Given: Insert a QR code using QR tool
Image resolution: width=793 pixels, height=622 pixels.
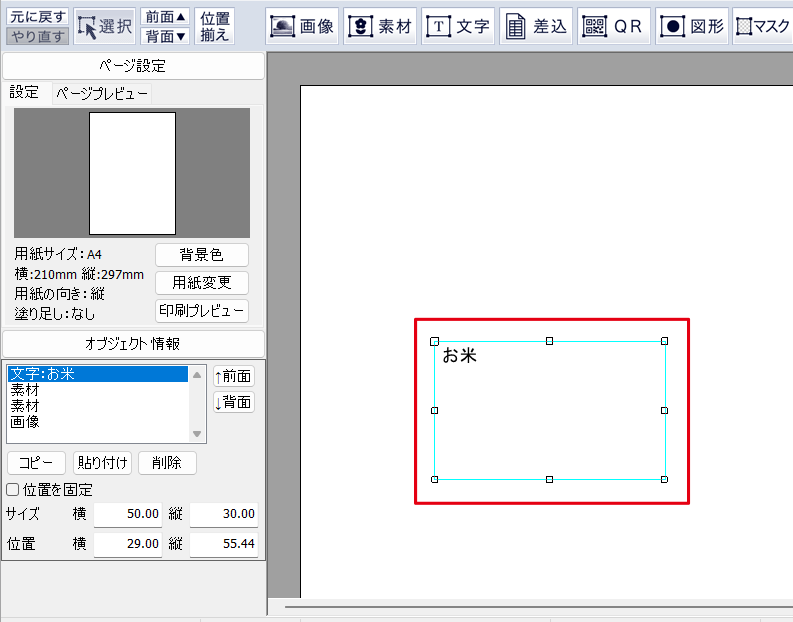Looking at the screenshot, I should (x=614, y=27).
